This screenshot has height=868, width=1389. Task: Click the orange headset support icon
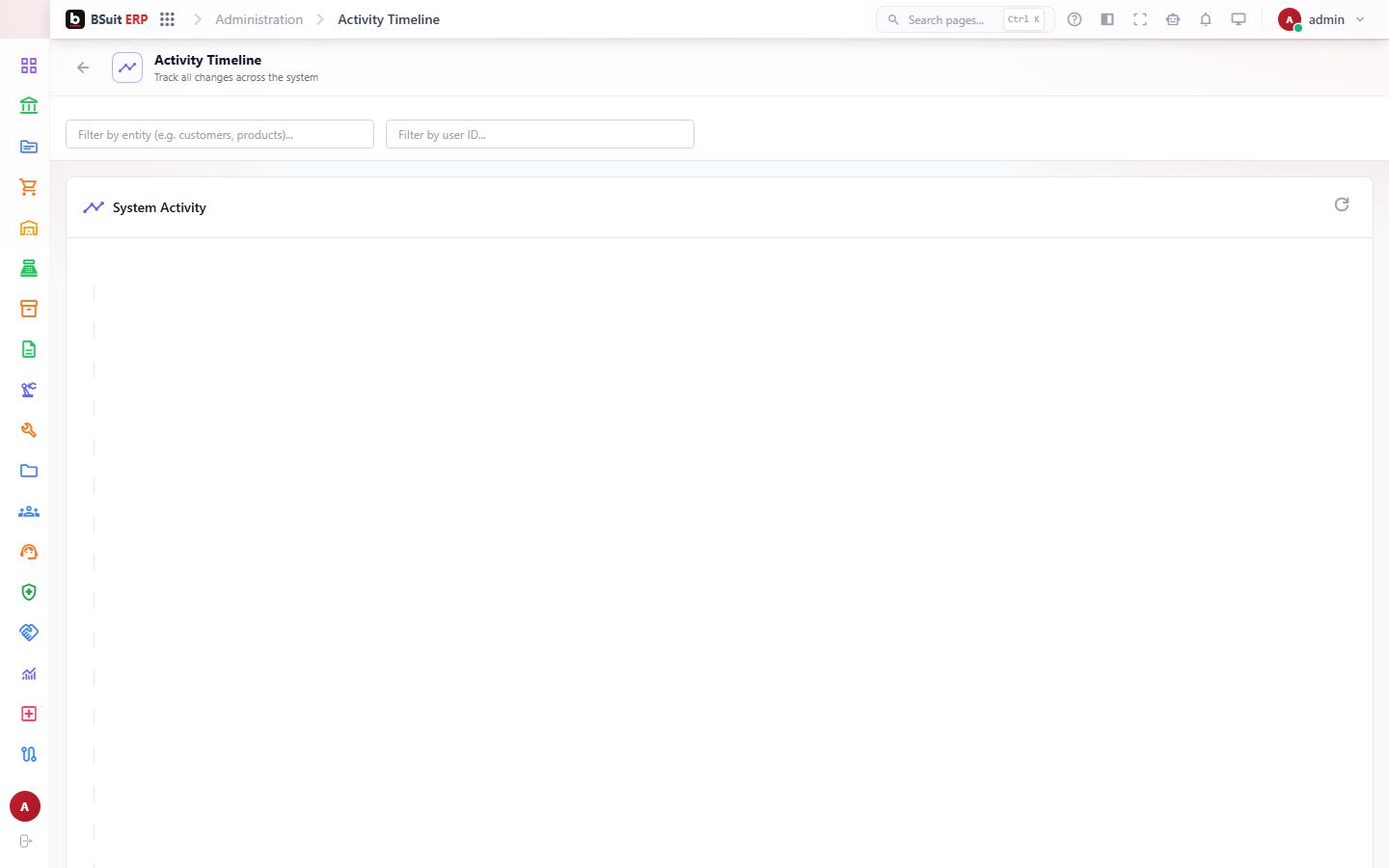tap(29, 552)
